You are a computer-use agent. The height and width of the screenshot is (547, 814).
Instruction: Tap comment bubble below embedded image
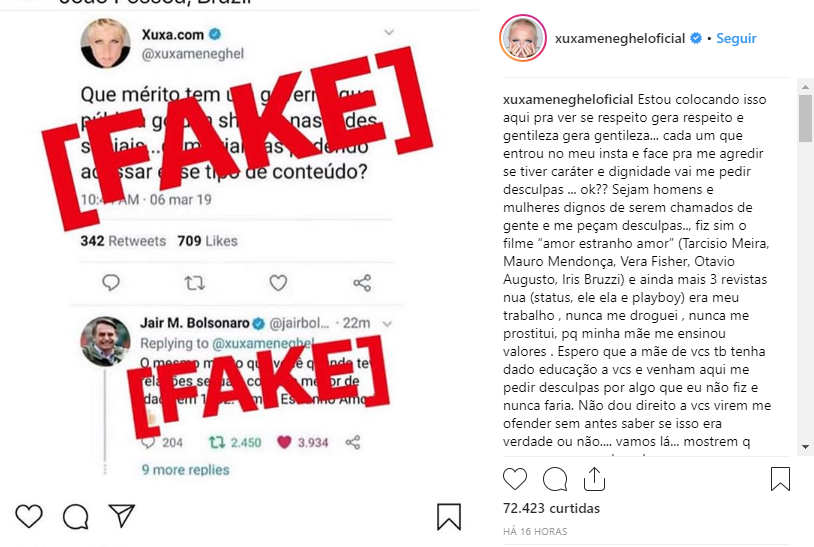[x=75, y=516]
